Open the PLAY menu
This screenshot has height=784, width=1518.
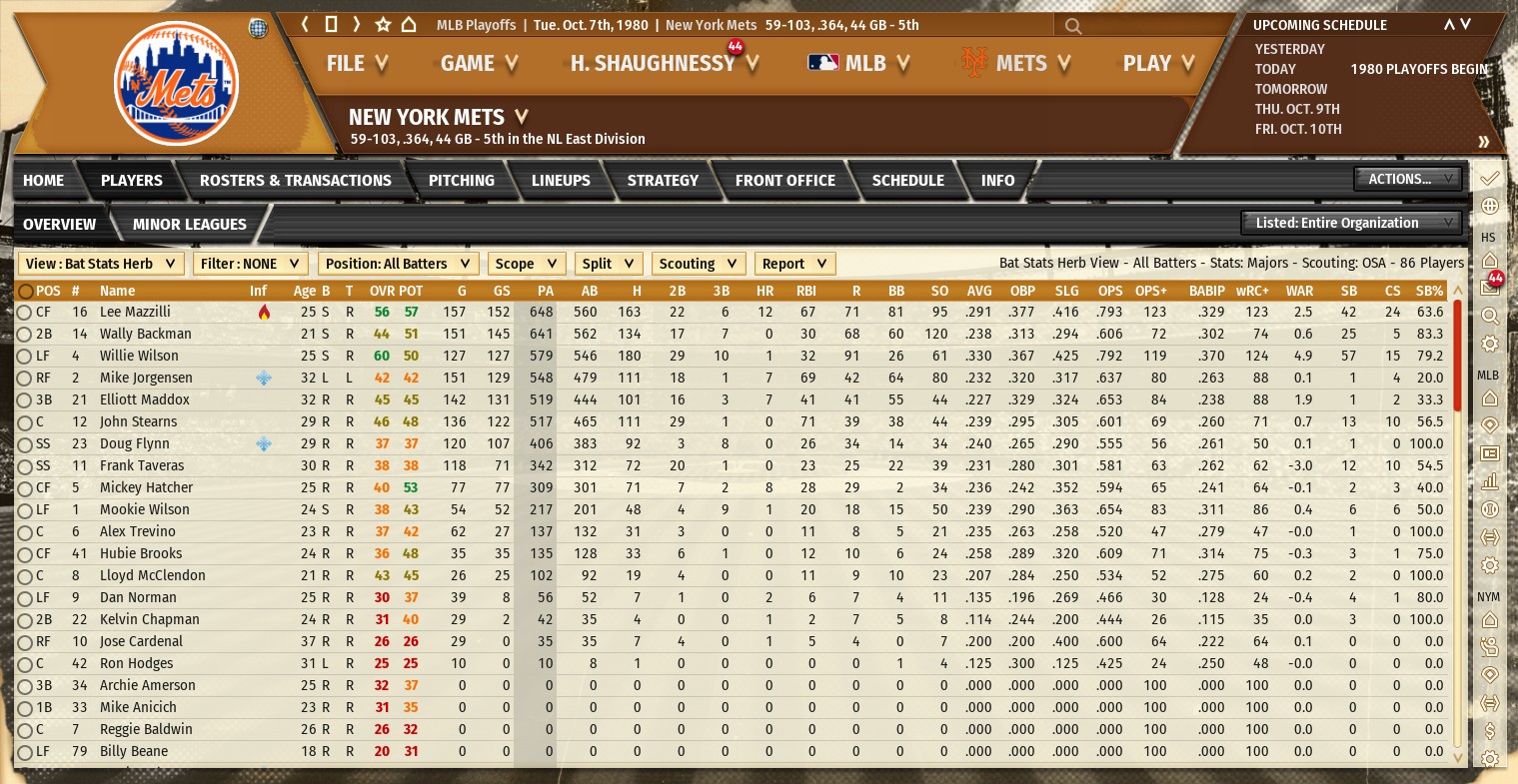click(1158, 63)
